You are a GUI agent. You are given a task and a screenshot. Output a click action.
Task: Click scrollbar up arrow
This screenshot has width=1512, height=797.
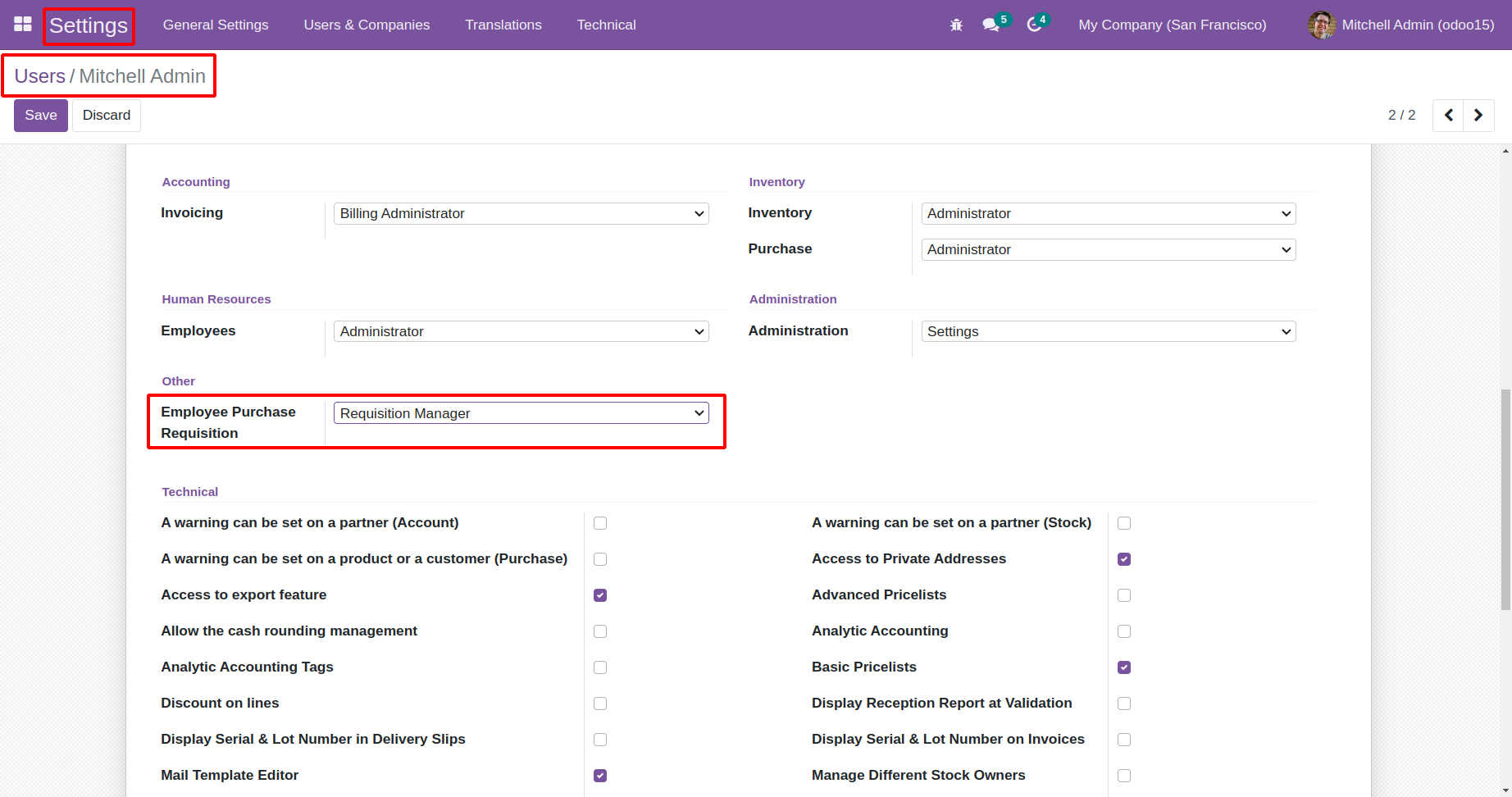1505,151
